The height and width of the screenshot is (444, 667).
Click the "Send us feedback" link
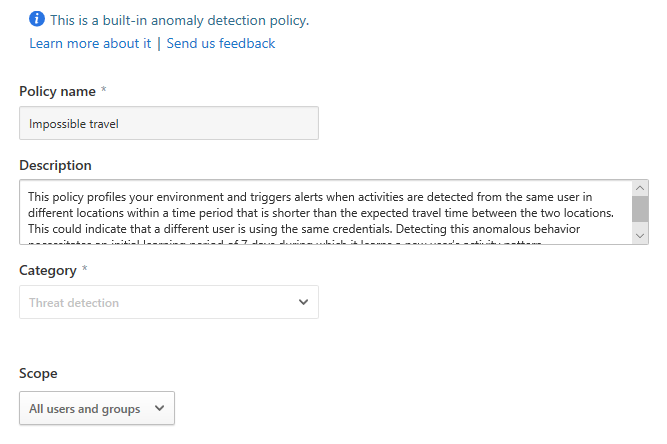(x=220, y=43)
